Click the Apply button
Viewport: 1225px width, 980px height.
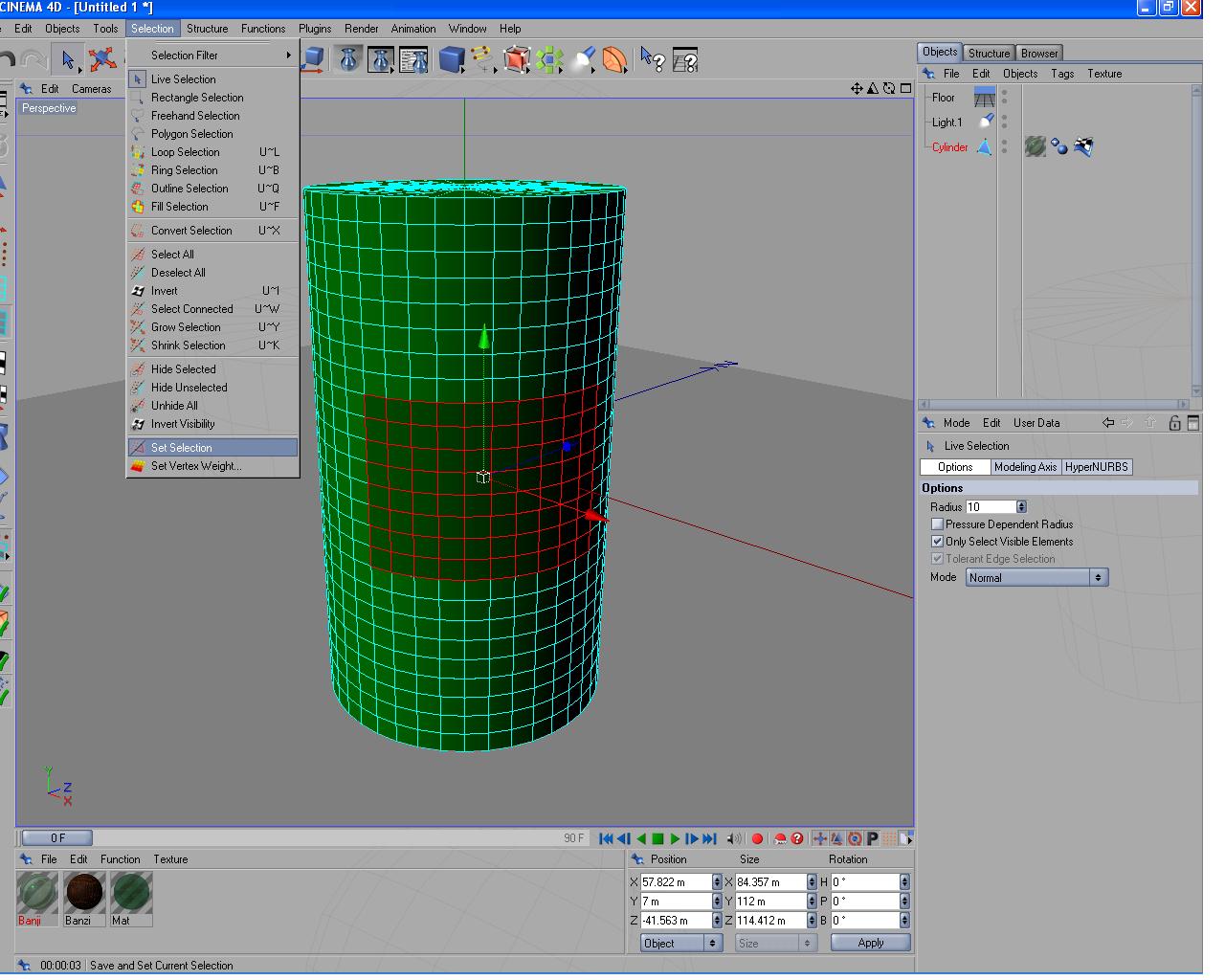click(870, 944)
